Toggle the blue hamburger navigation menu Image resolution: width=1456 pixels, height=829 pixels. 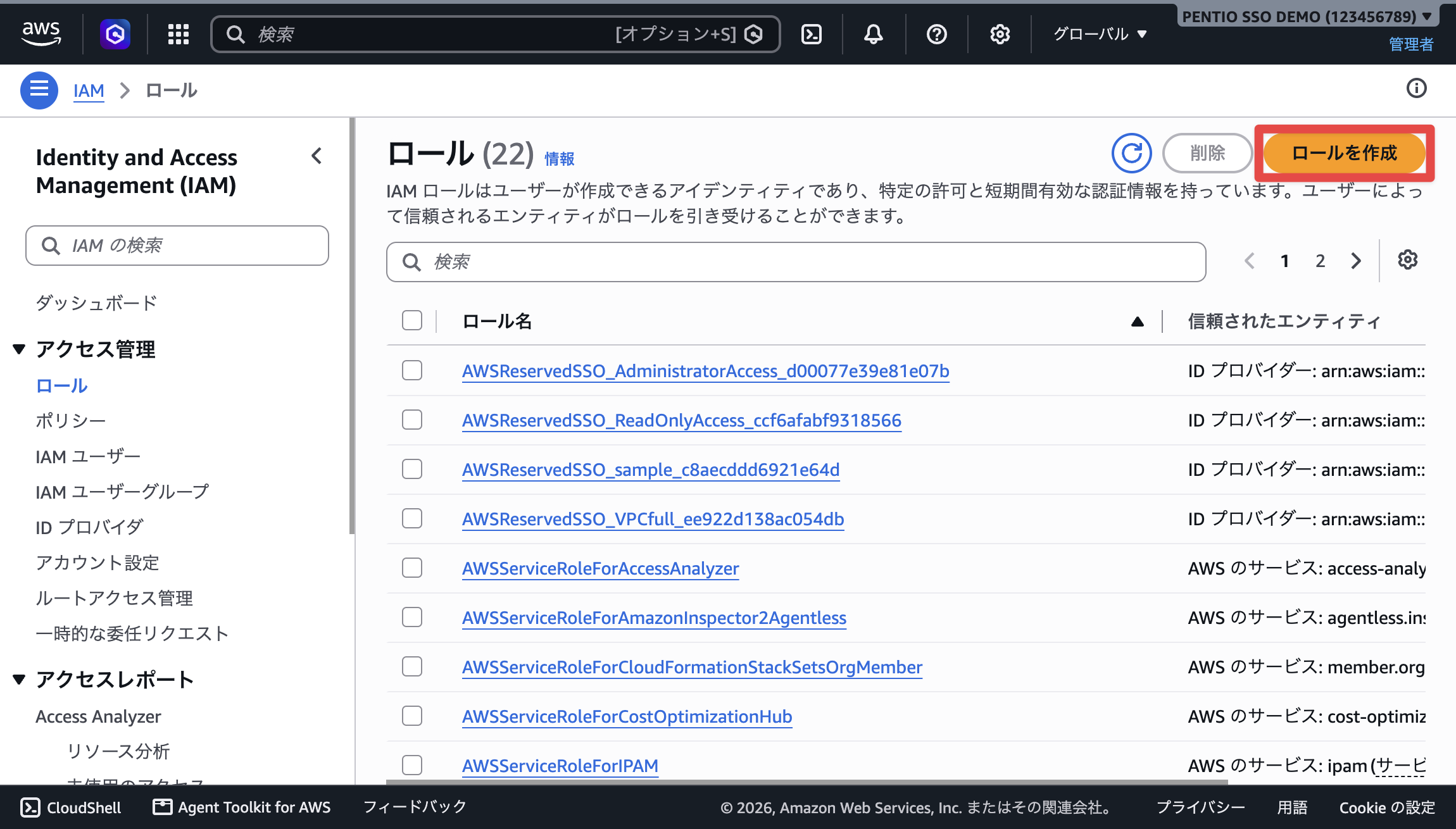click(39, 90)
